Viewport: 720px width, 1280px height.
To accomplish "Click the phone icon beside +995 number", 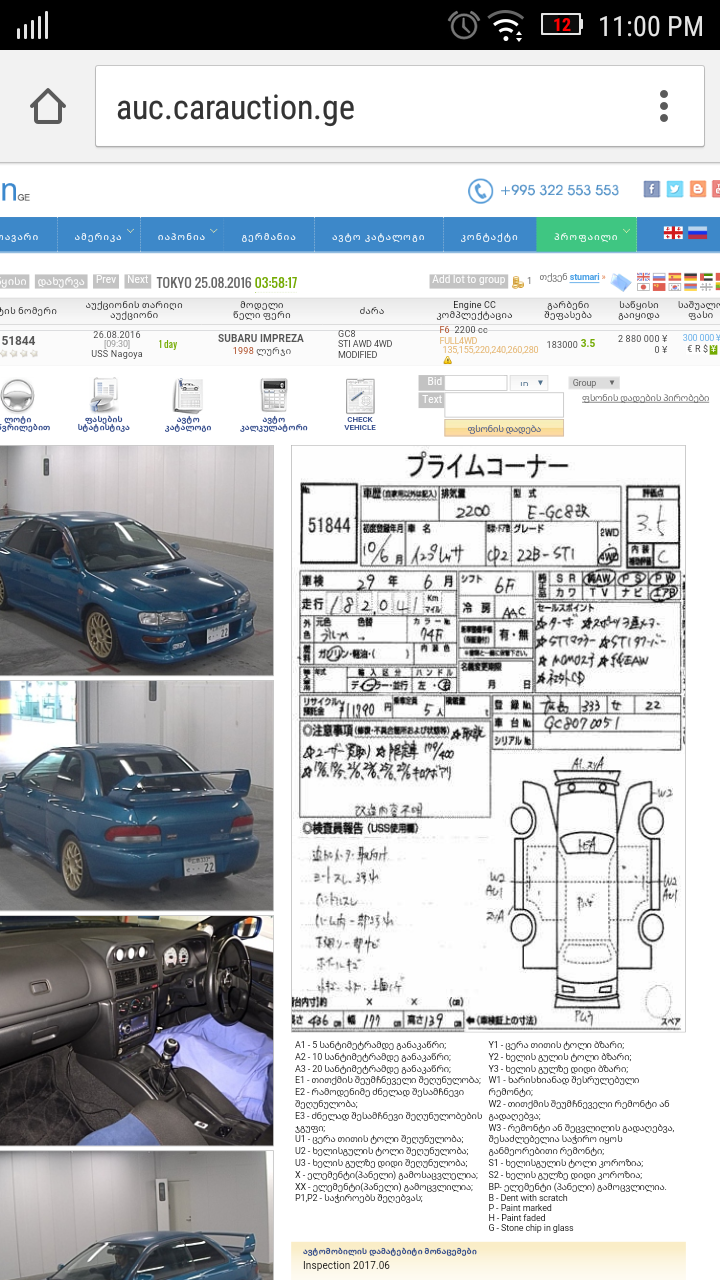I will (480, 190).
